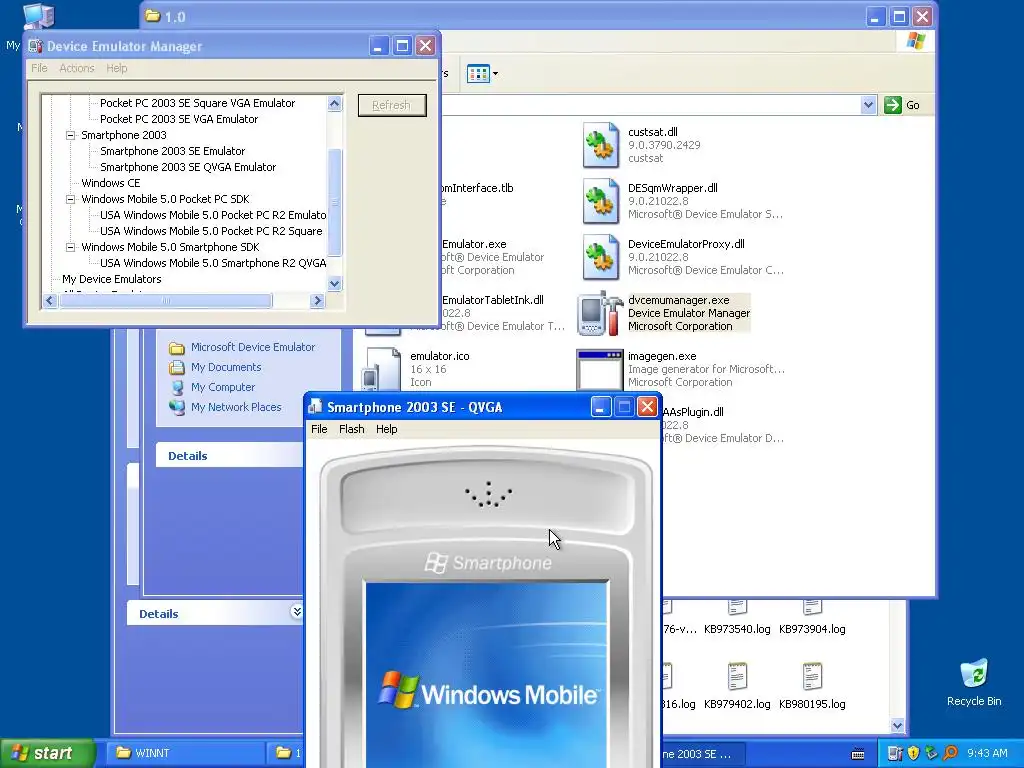Collapse the Smartphone 2003 tree node
This screenshot has height=768, width=1024.
coord(71,135)
